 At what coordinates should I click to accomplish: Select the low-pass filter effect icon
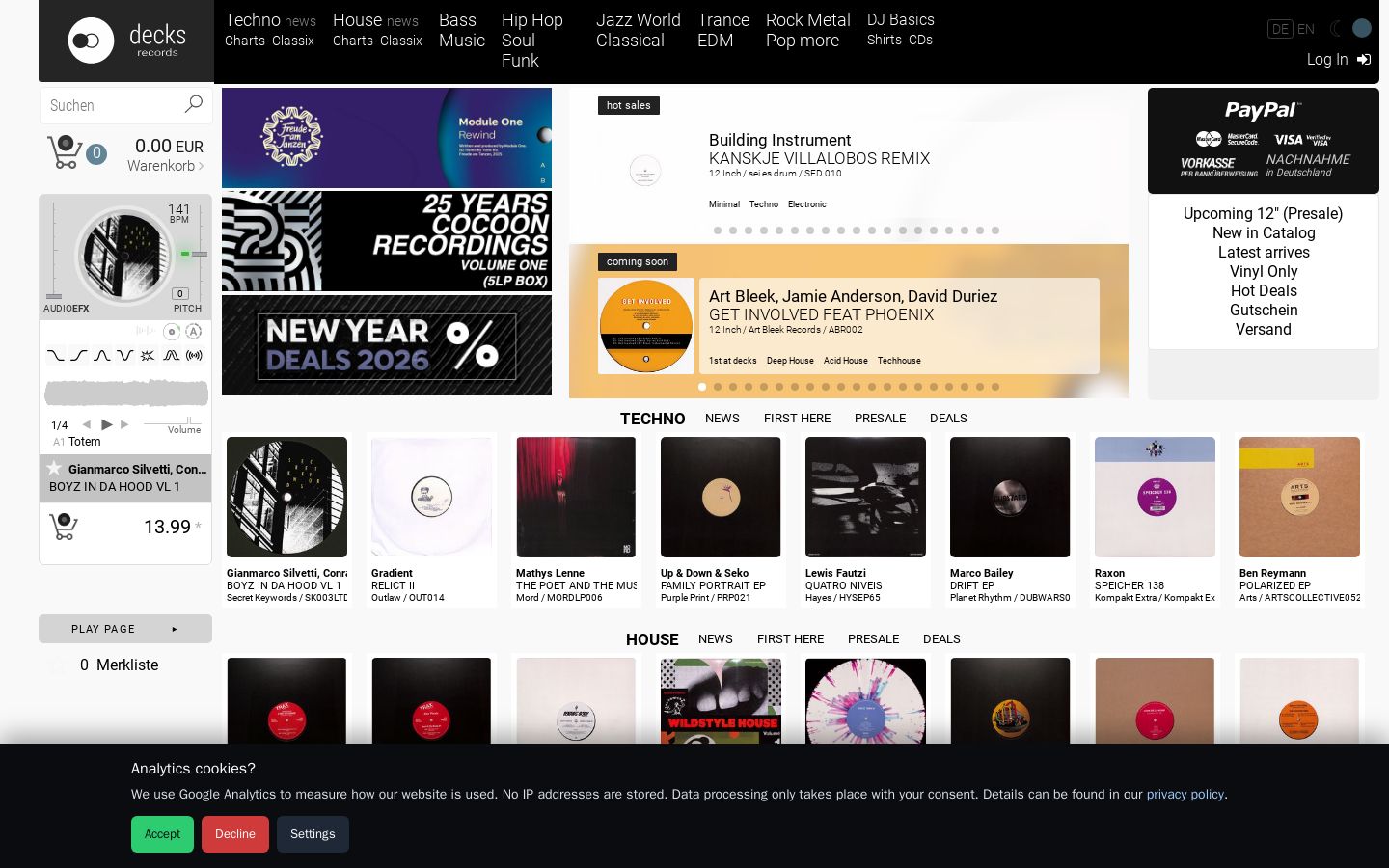[x=56, y=356]
